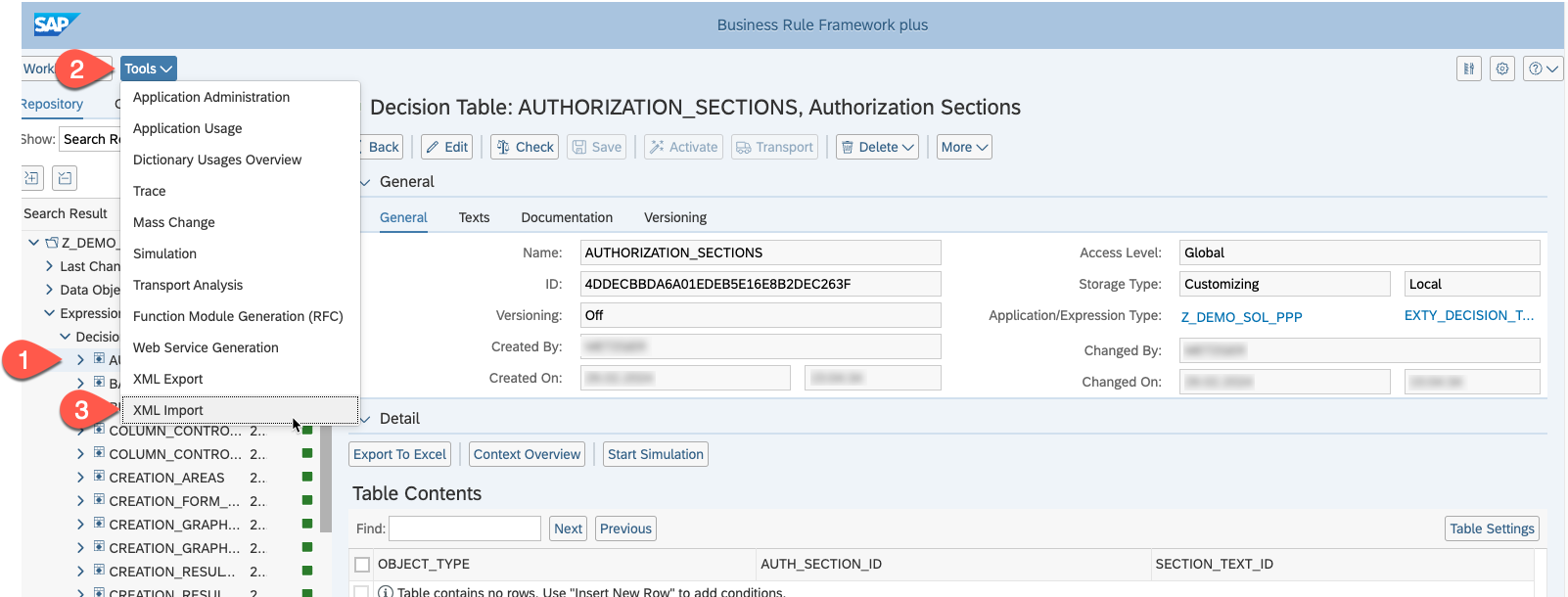Click the sliders icon beside the gear
This screenshot has height=597, width=1568.
point(1468,69)
